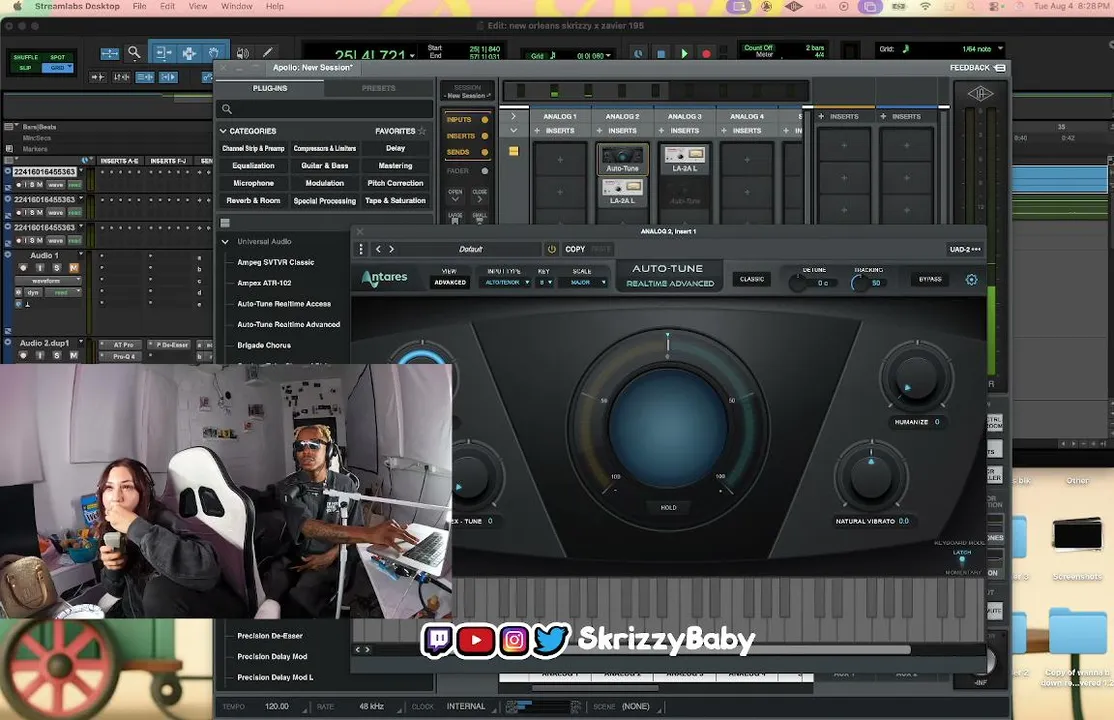
Task: Collapse the Categories section in plug-in browser
Action: click(x=223, y=131)
